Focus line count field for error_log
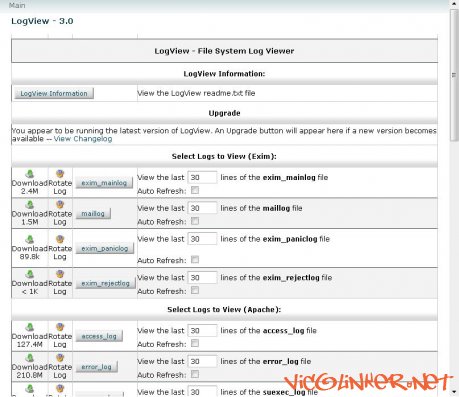459x397 pixels. pyautogui.click(x=202, y=361)
